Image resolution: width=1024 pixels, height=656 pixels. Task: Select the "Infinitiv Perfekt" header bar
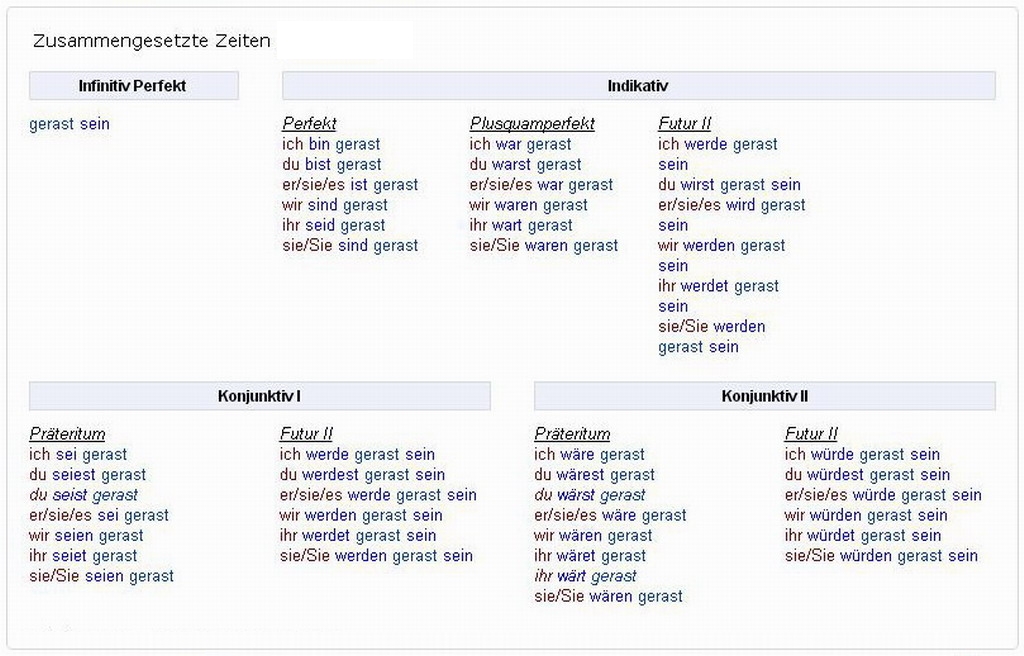[x=133, y=86]
